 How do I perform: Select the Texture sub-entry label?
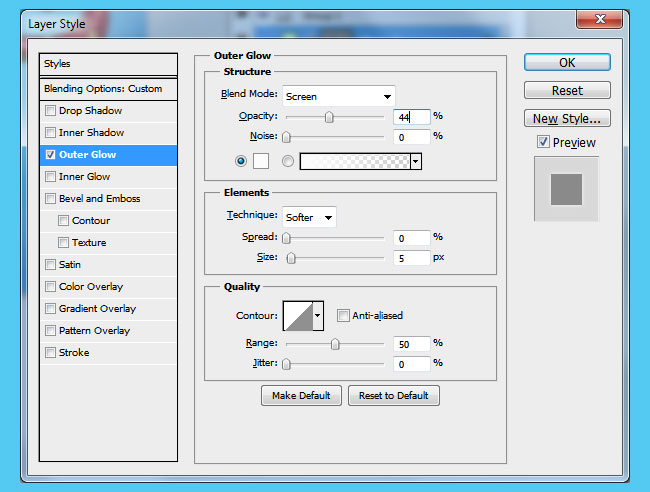coord(89,242)
